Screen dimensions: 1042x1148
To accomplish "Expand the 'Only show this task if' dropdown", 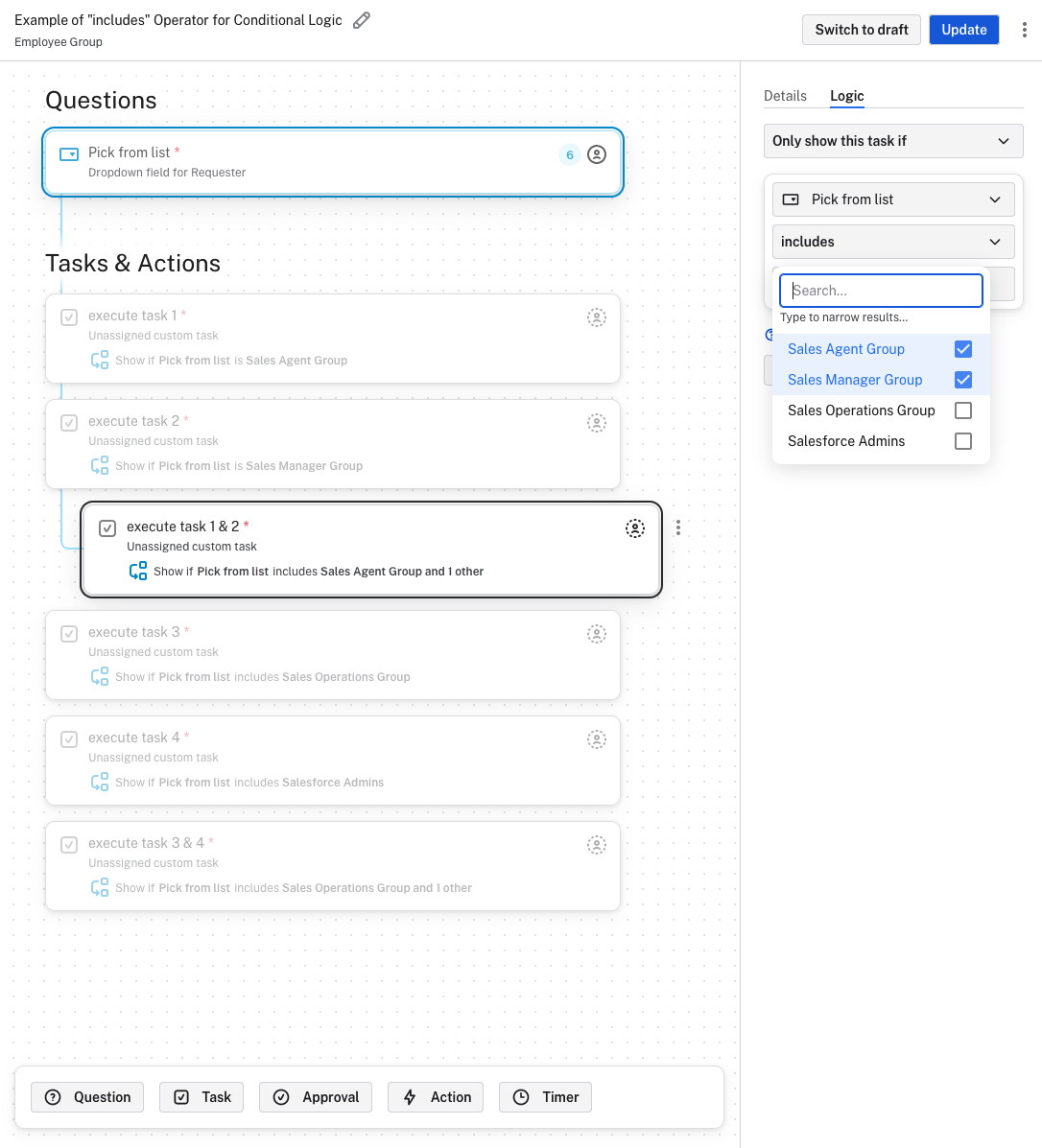I will [892, 141].
